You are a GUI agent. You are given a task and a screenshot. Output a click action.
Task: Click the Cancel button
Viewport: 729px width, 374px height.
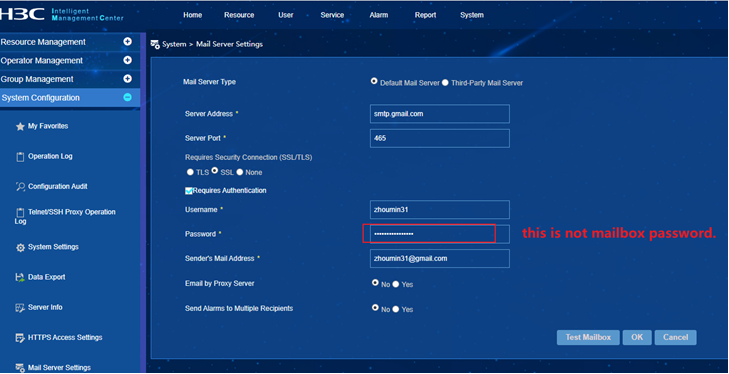tap(676, 337)
